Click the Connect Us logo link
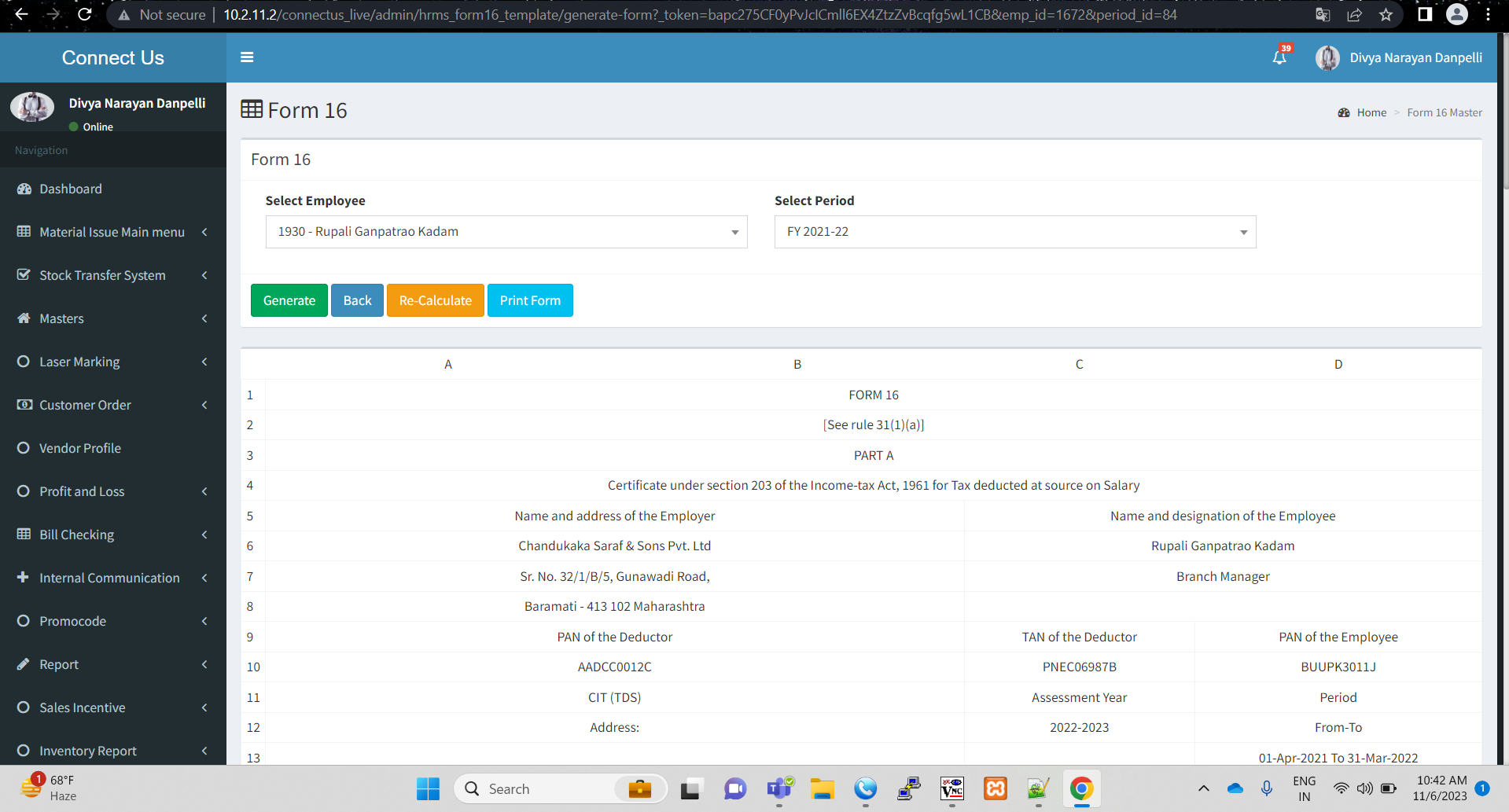The width and height of the screenshot is (1509, 812). coord(113,57)
